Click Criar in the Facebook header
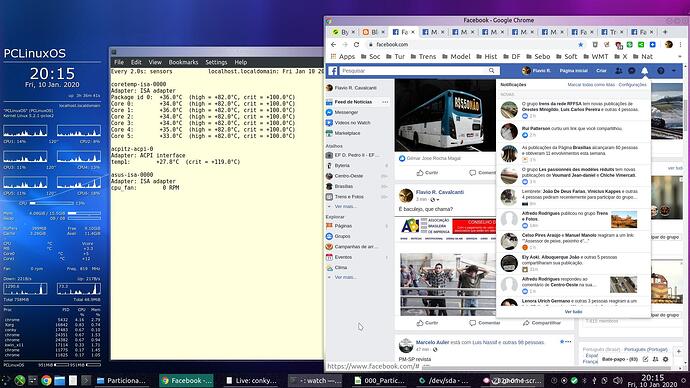The width and height of the screenshot is (690, 388). click(601, 71)
